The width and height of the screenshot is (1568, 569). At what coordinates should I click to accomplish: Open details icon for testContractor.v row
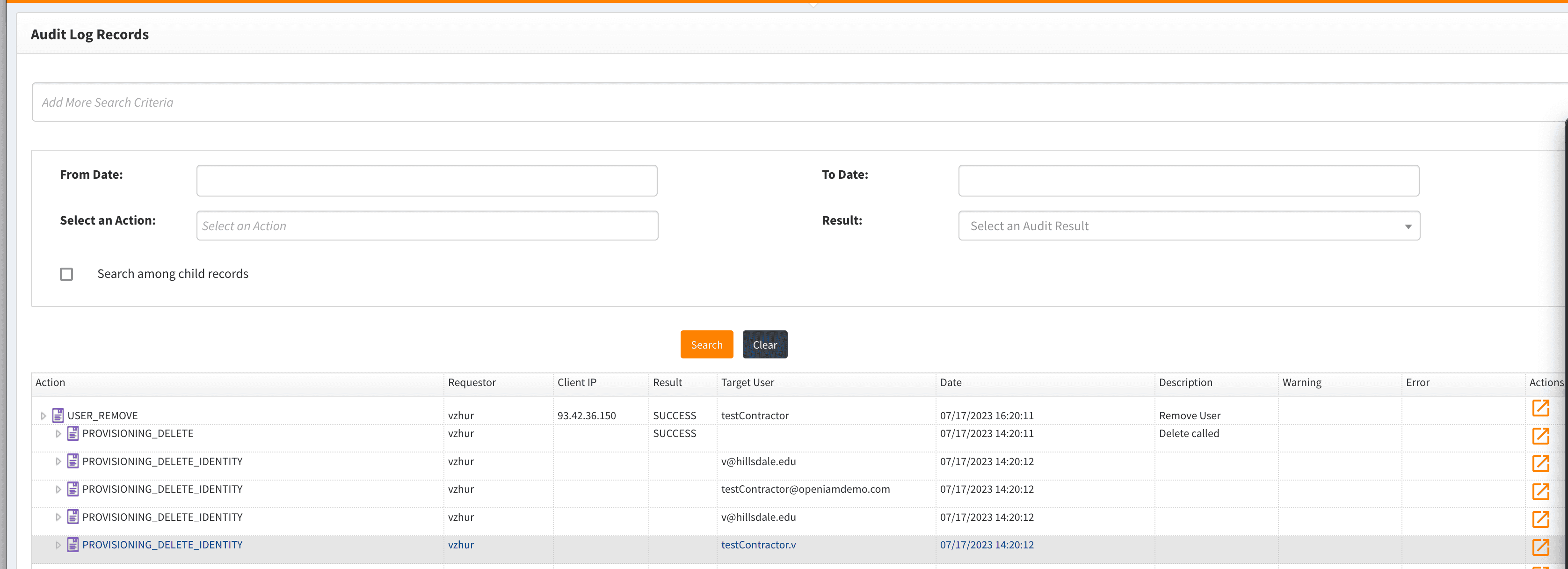(x=1540, y=547)
